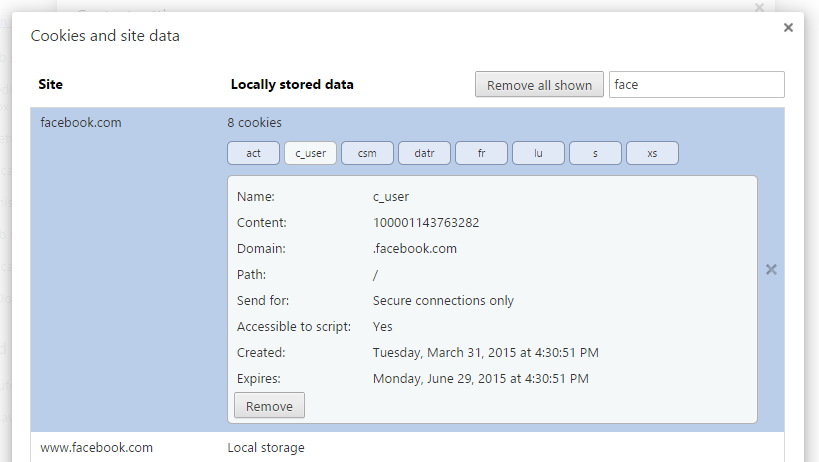Screen dimensions: 819x462
Task: Close the Cookies and site data dialog
Action: click(x=788, y=28)
